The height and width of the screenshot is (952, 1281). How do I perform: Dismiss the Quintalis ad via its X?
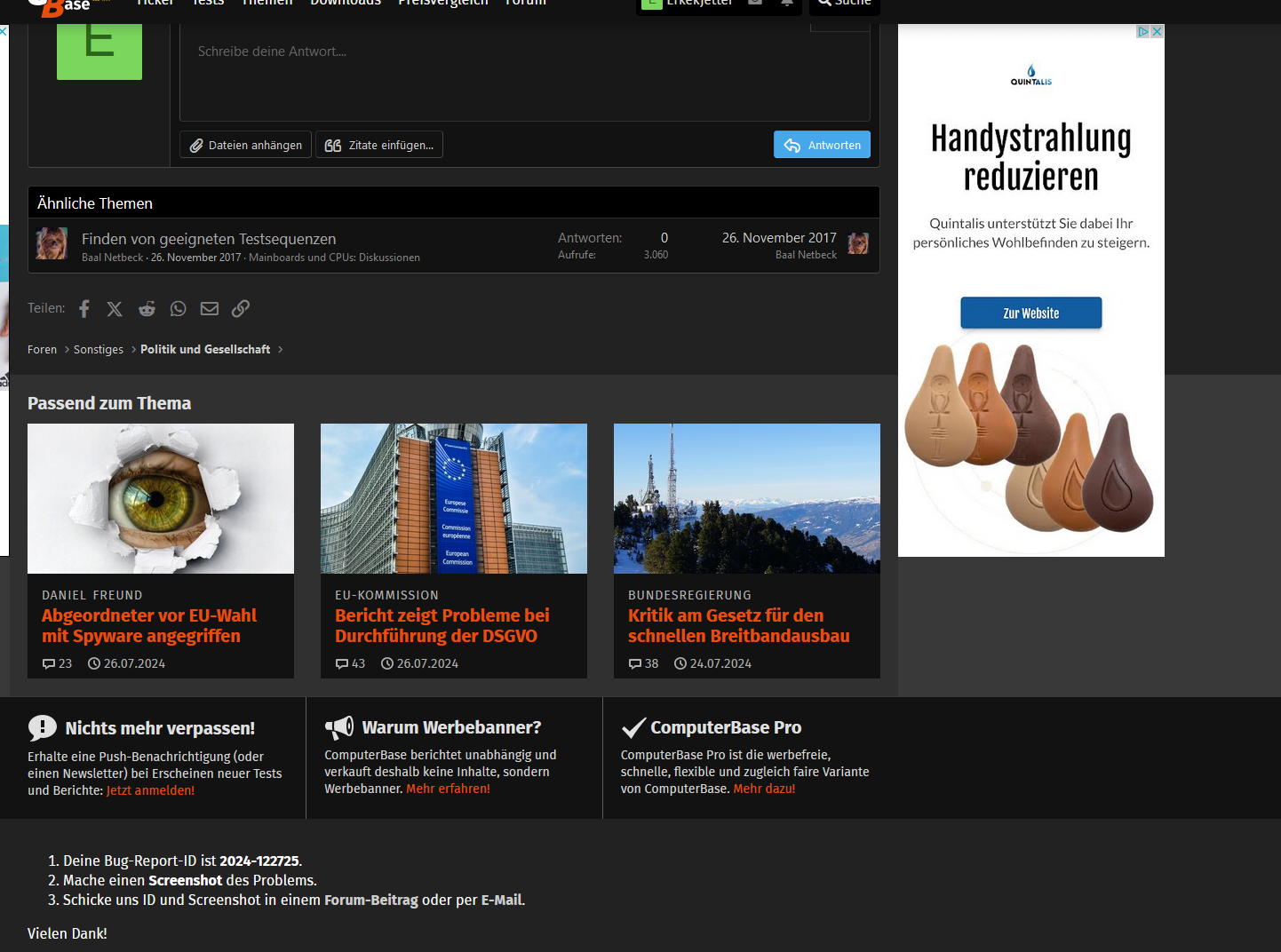click(x=1158, y=31)
